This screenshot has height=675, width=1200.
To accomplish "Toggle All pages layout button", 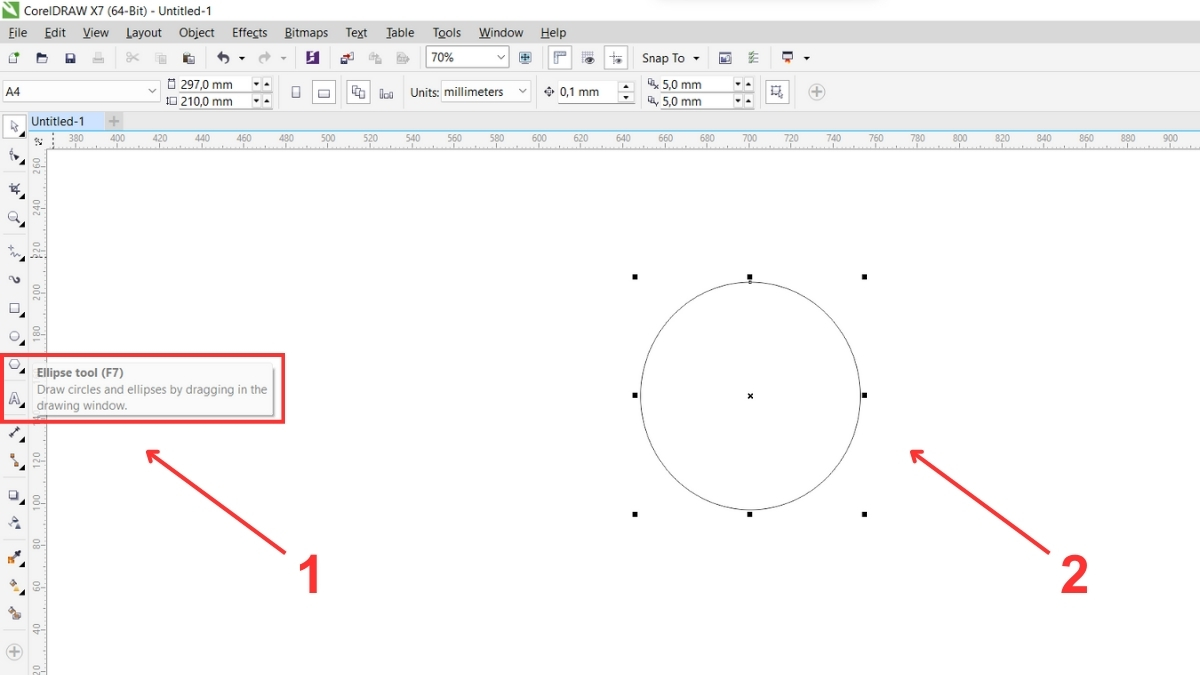I will coord(358,92).
